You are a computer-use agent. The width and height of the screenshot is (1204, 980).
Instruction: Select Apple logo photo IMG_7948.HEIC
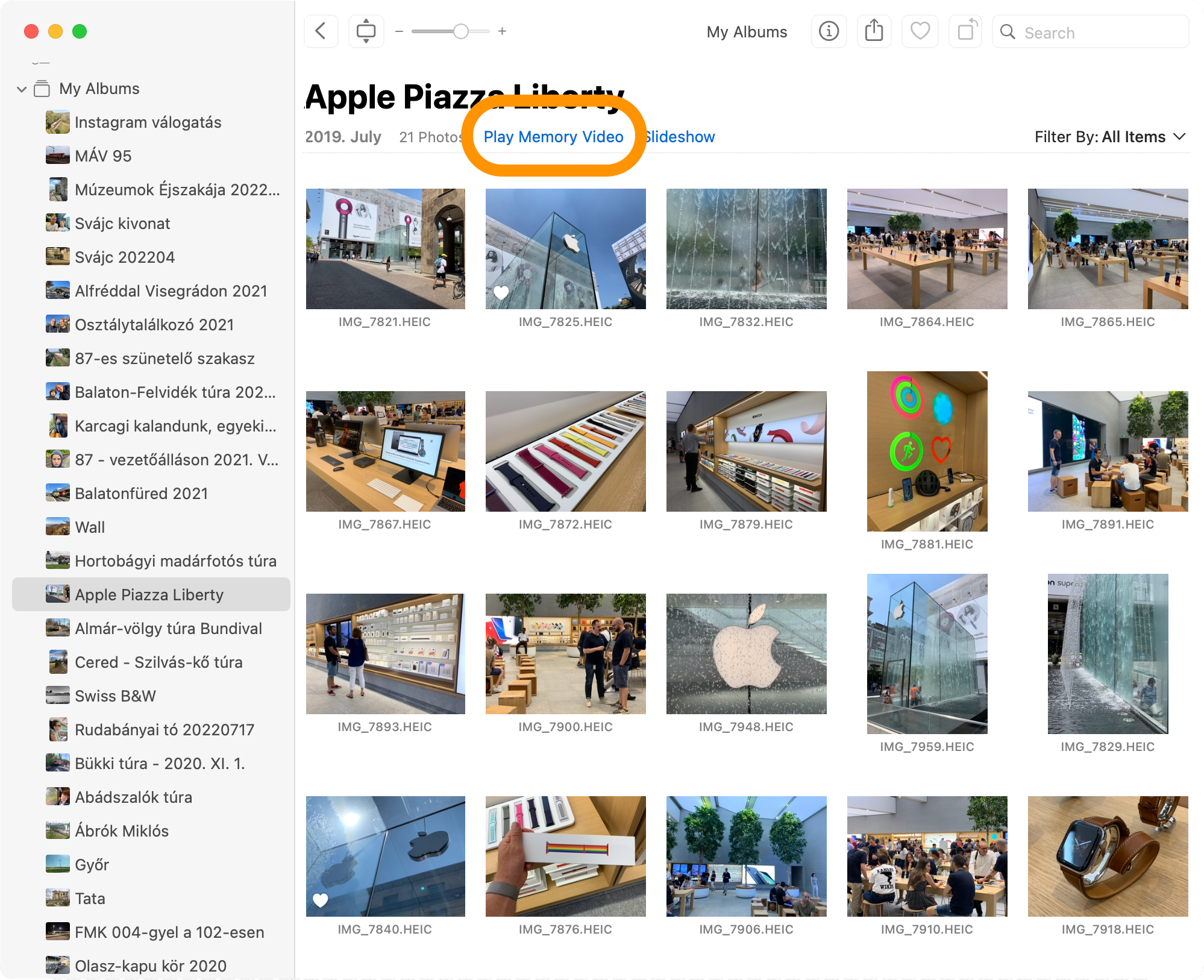click(x=747, y=654)
